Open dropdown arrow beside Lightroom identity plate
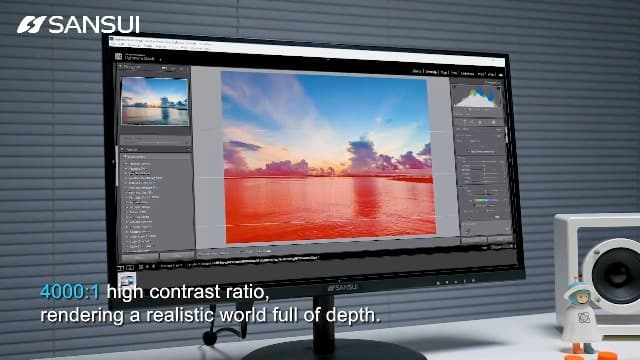Screen dimensions: 640x360 (x=160, y=60)
